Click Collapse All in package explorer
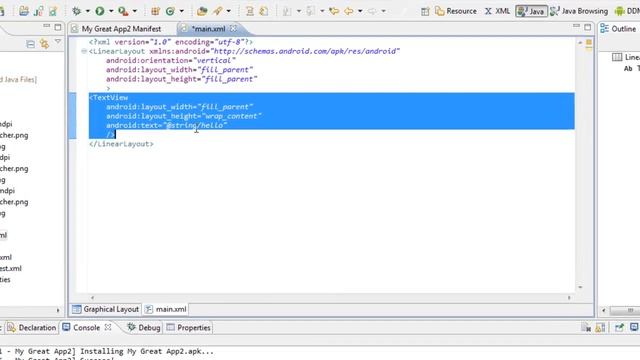 pyautogui.click(x=30, y=44)
